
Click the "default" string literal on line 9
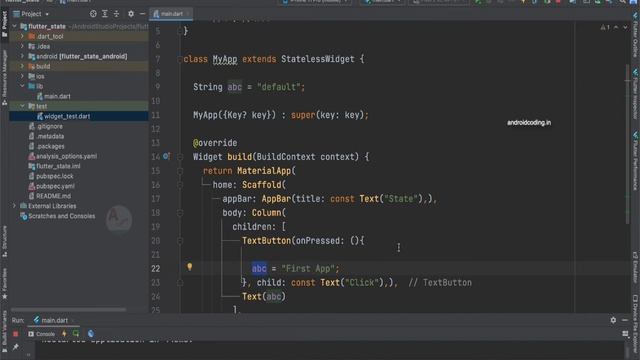click(x=279, y=87)
